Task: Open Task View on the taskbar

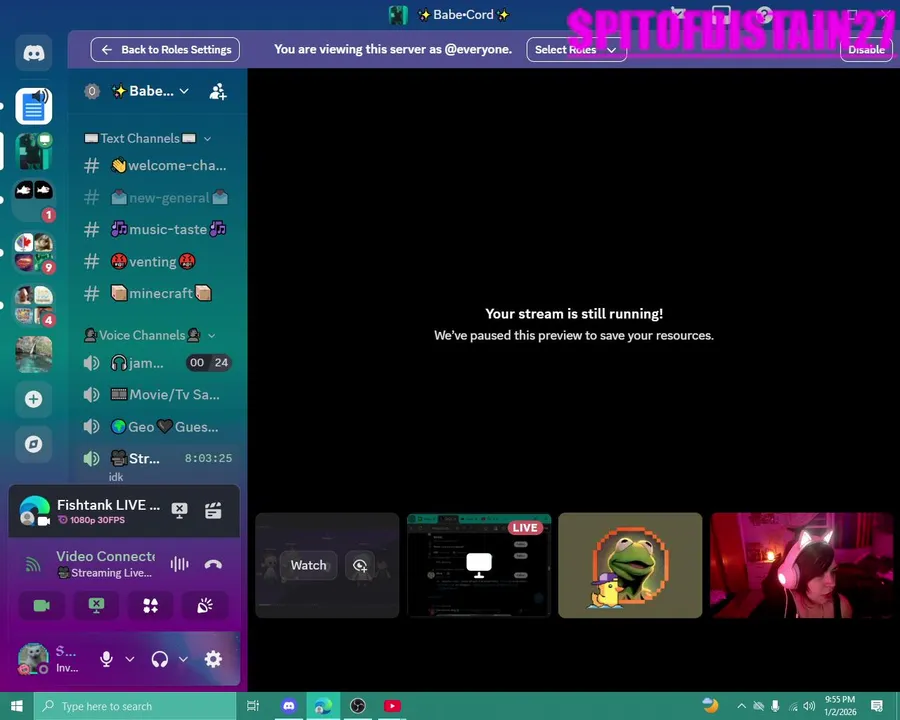Action: 253,706
